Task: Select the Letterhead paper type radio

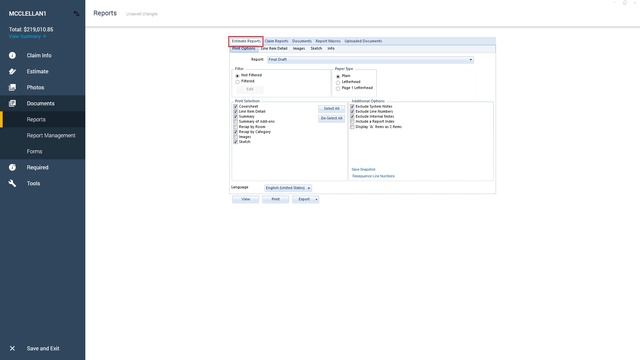Action: click(338, 82)
